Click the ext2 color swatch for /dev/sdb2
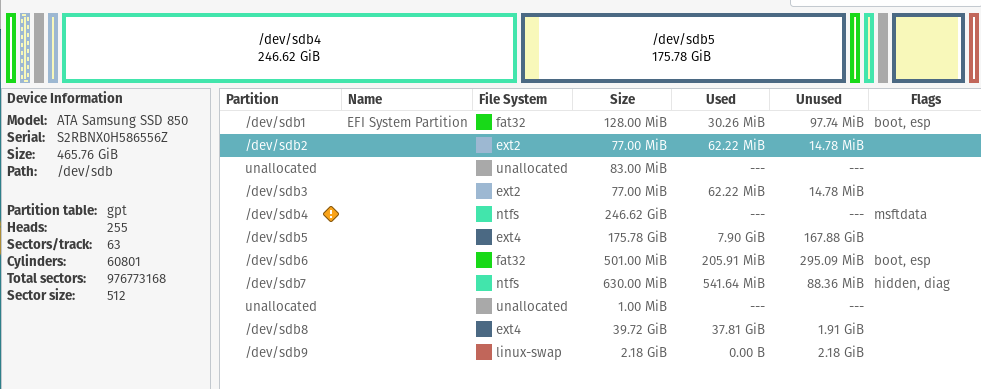981x389 pixels. (484, 145)
